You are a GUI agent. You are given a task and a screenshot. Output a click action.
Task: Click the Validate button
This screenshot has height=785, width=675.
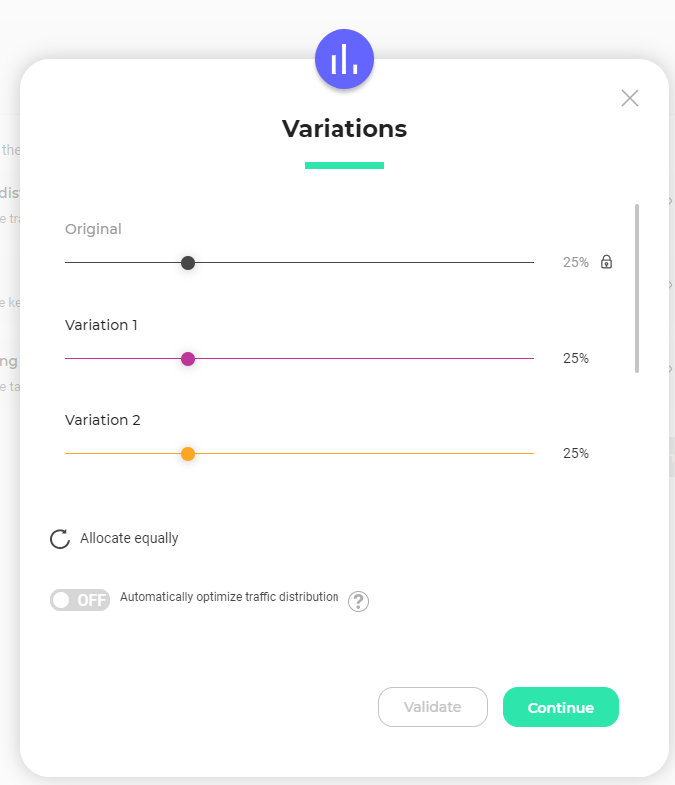(x=433, y=707)
